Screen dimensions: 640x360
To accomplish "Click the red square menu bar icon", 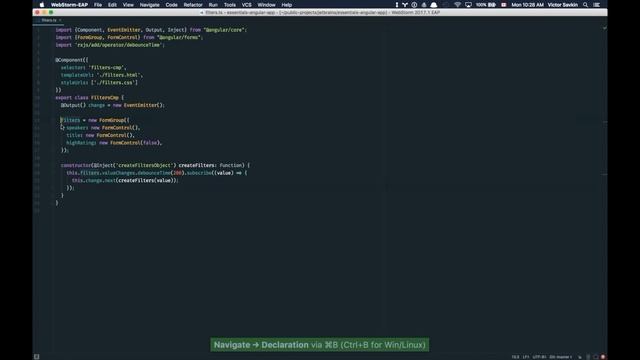I will coord(504,5).
